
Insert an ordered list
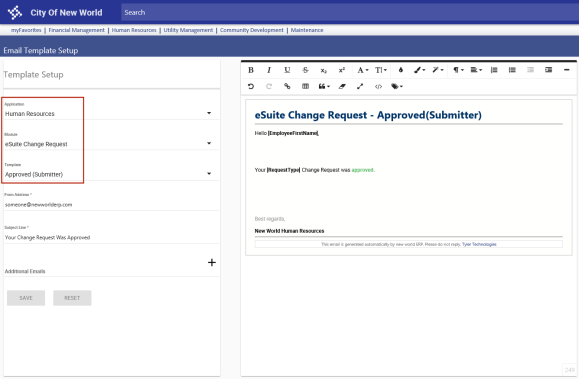pyautogui.click(x=494, y=70)
